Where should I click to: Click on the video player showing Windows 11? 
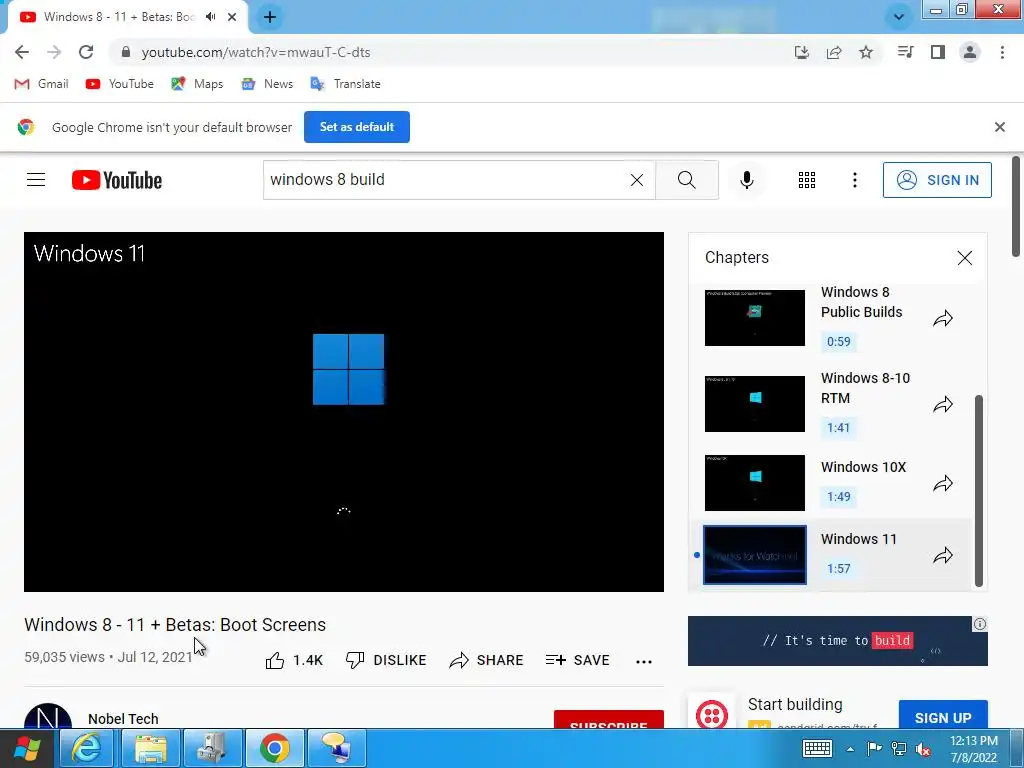coord(344,411)
